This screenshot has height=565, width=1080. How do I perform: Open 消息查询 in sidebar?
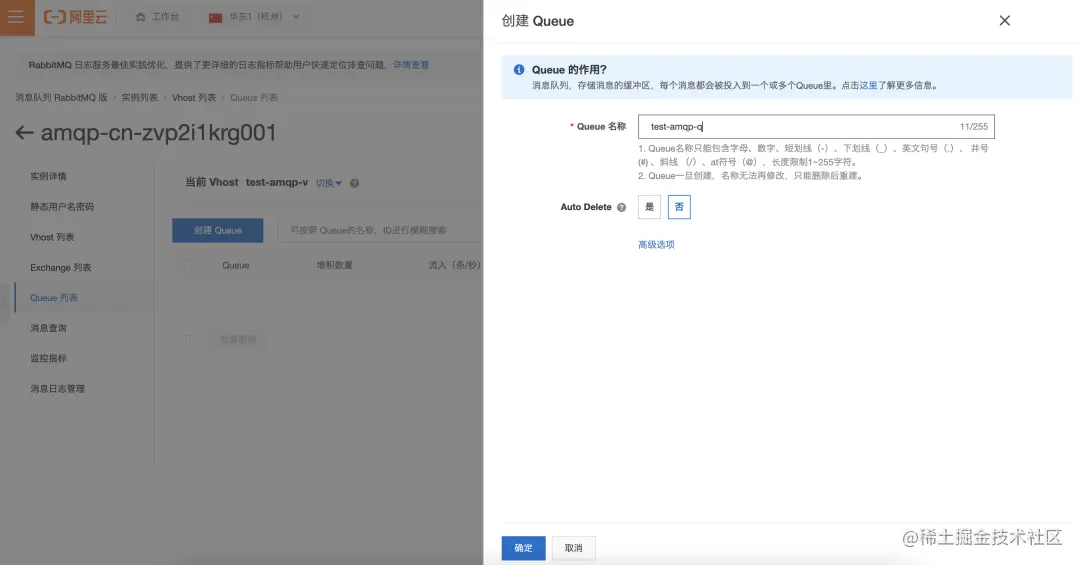[x=48, y=328]
